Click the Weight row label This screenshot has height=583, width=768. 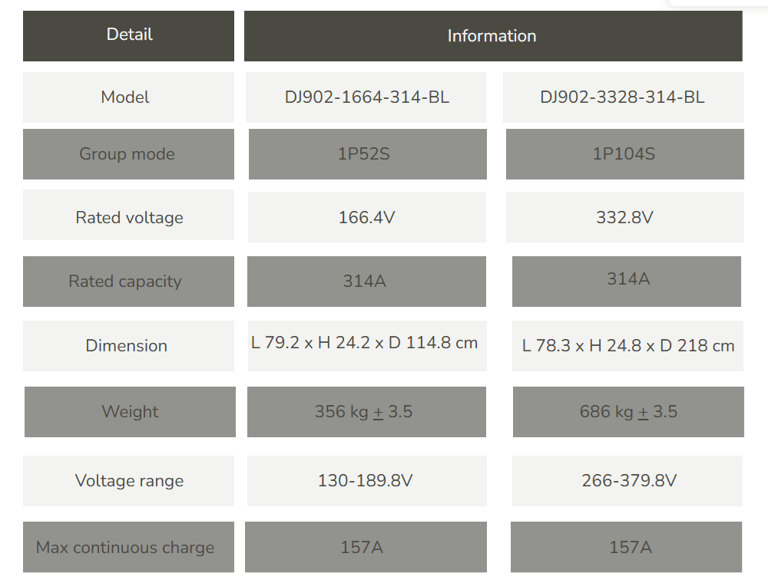click(x=130, y=412)
